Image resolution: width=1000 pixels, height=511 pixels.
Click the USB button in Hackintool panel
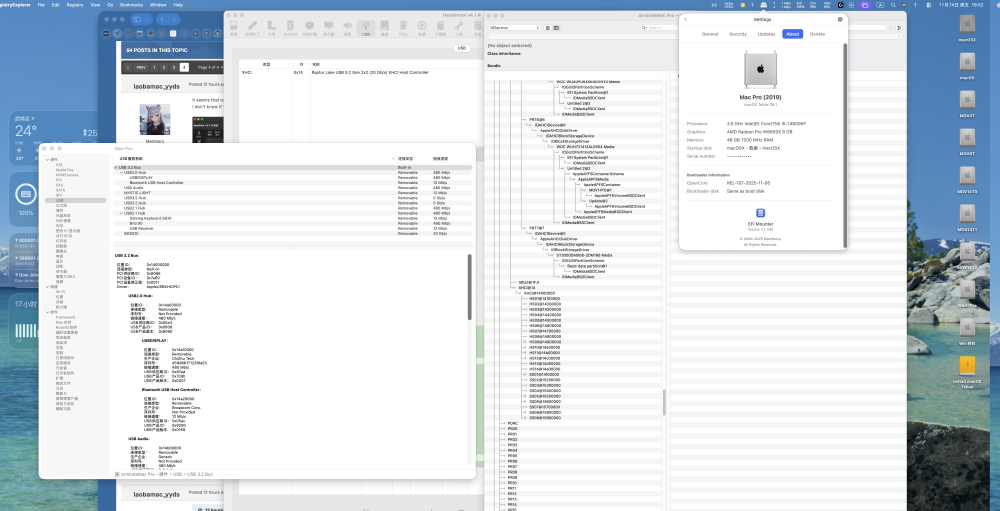[462, 48]
